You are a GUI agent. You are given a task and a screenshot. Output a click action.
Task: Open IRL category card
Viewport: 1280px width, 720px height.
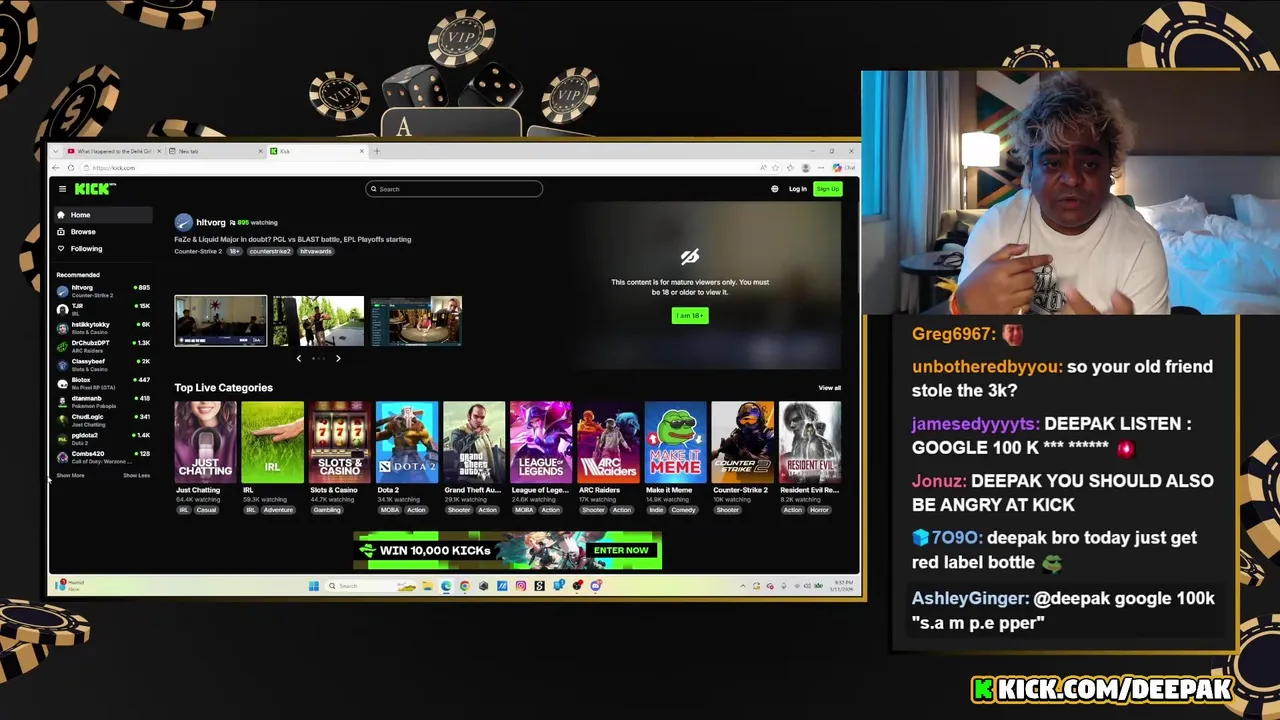tap(272, 442)
